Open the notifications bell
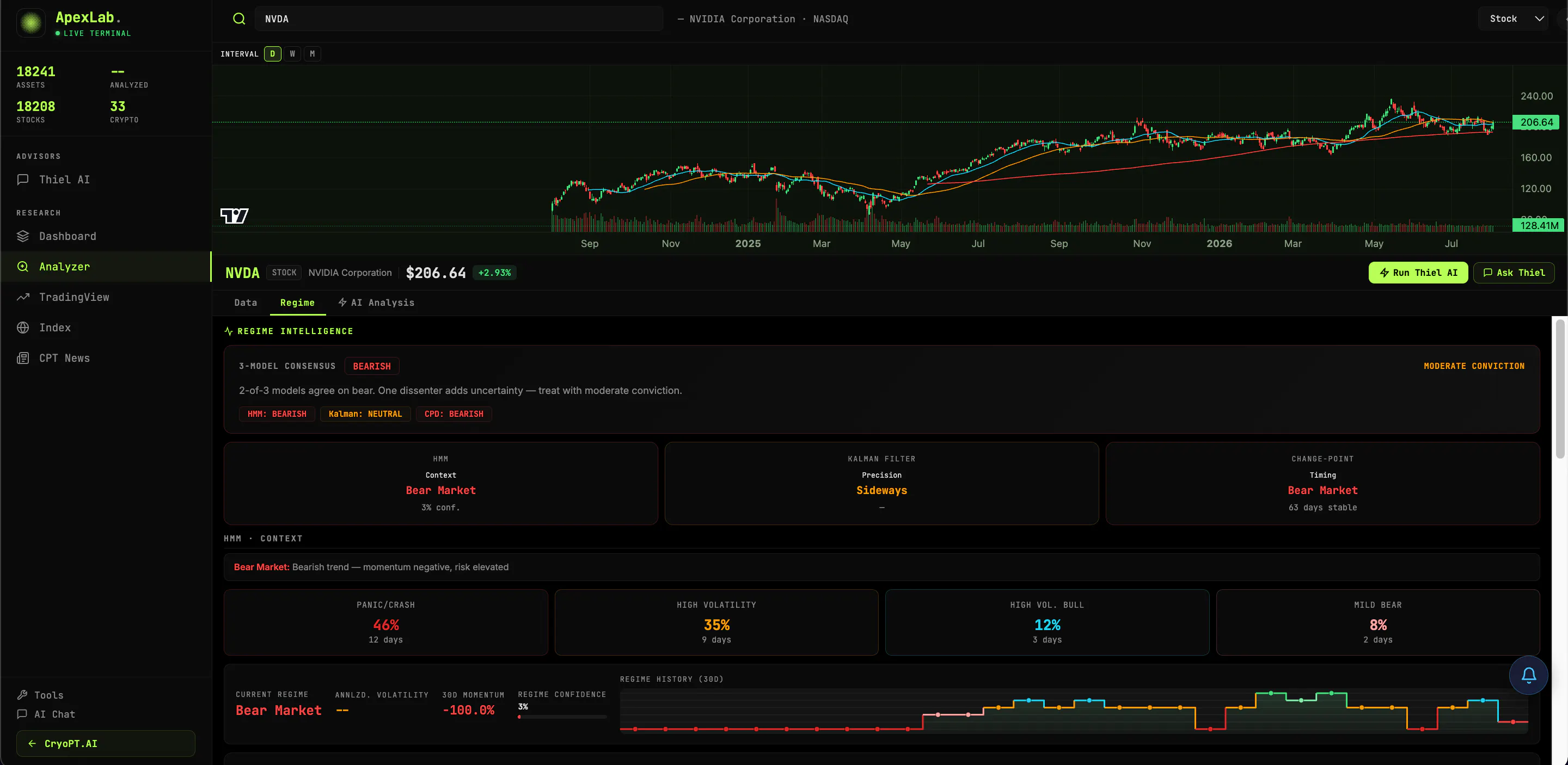 coord(1528,675)
